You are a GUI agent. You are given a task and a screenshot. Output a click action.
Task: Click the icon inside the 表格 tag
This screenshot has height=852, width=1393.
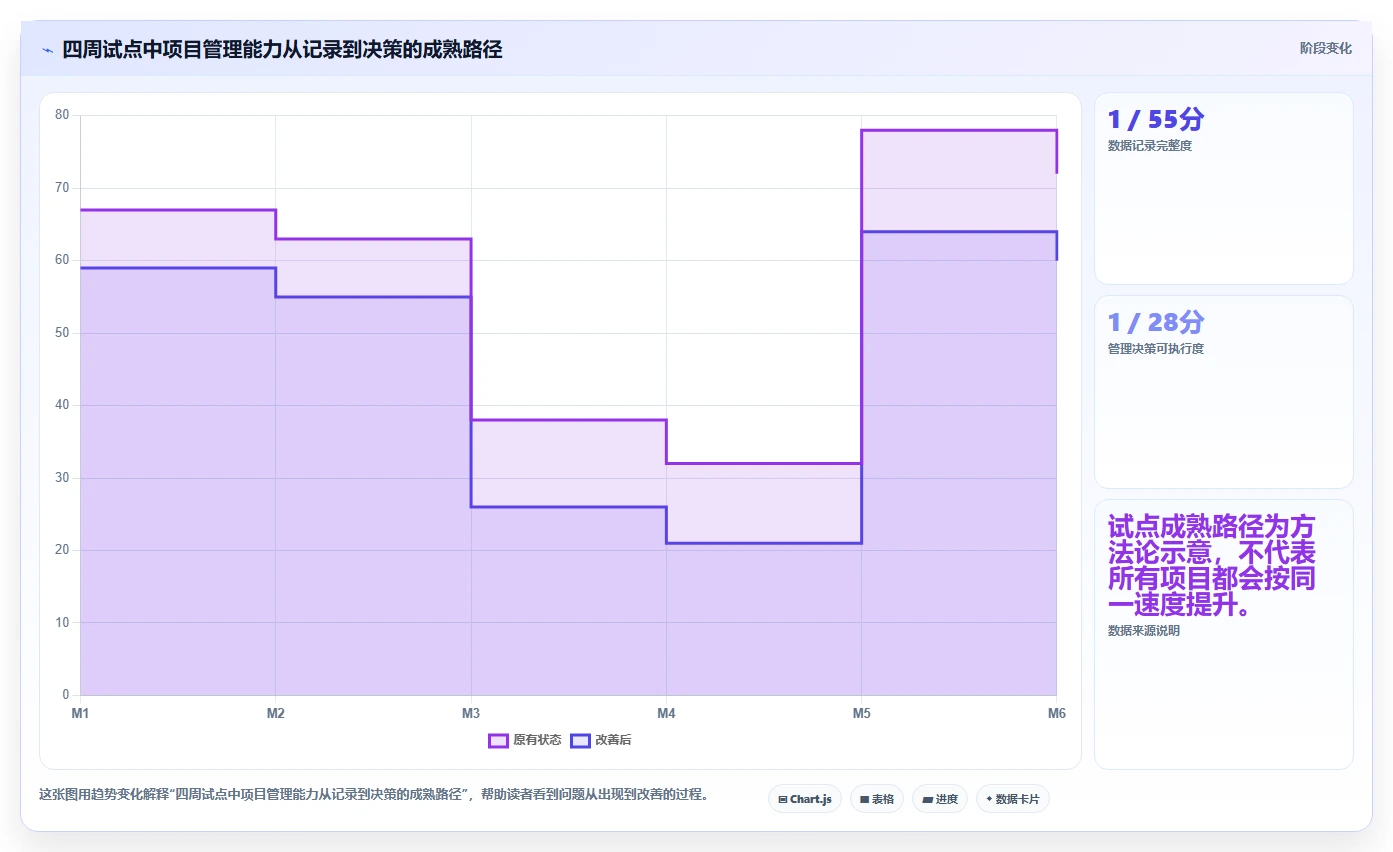864,800
